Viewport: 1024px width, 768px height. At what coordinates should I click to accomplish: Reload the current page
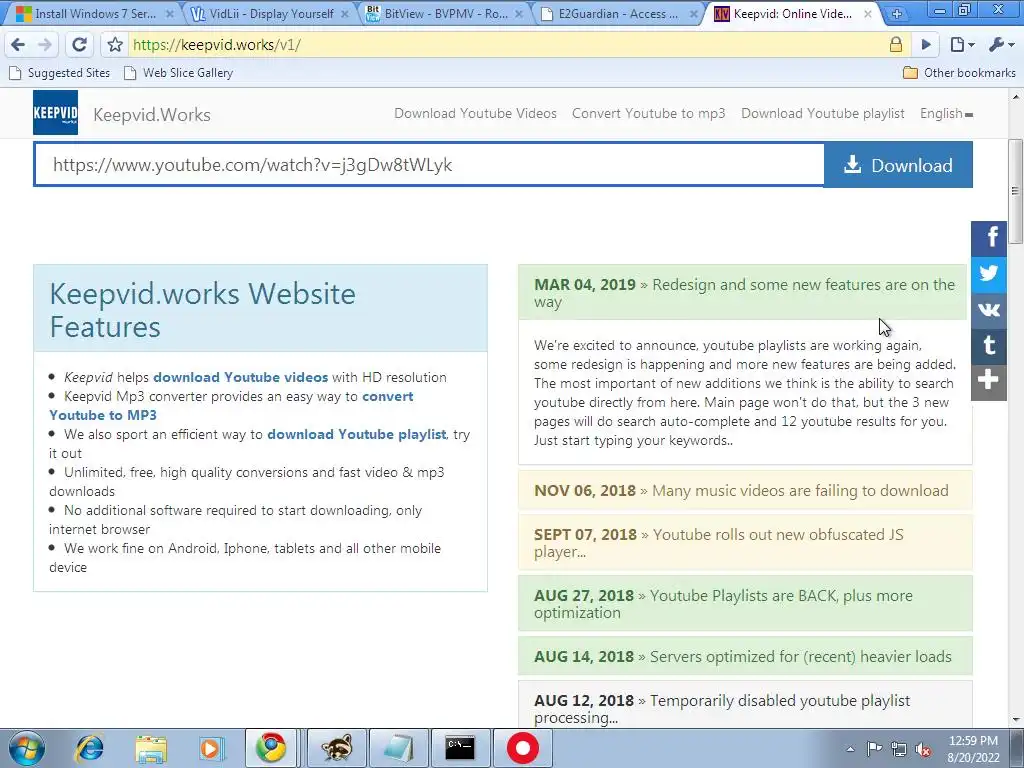[79, 44]
